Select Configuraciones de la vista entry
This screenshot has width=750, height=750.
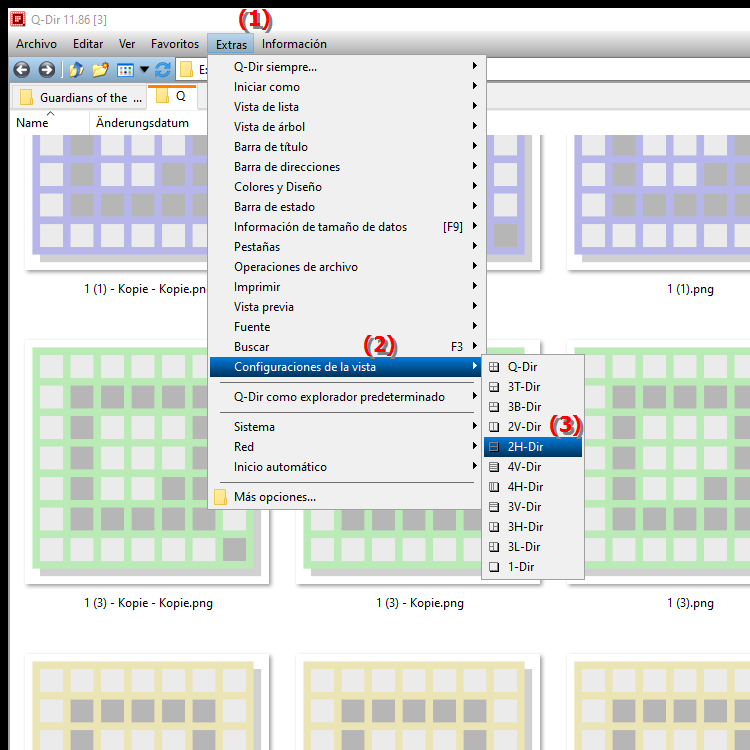coord(345,367)
